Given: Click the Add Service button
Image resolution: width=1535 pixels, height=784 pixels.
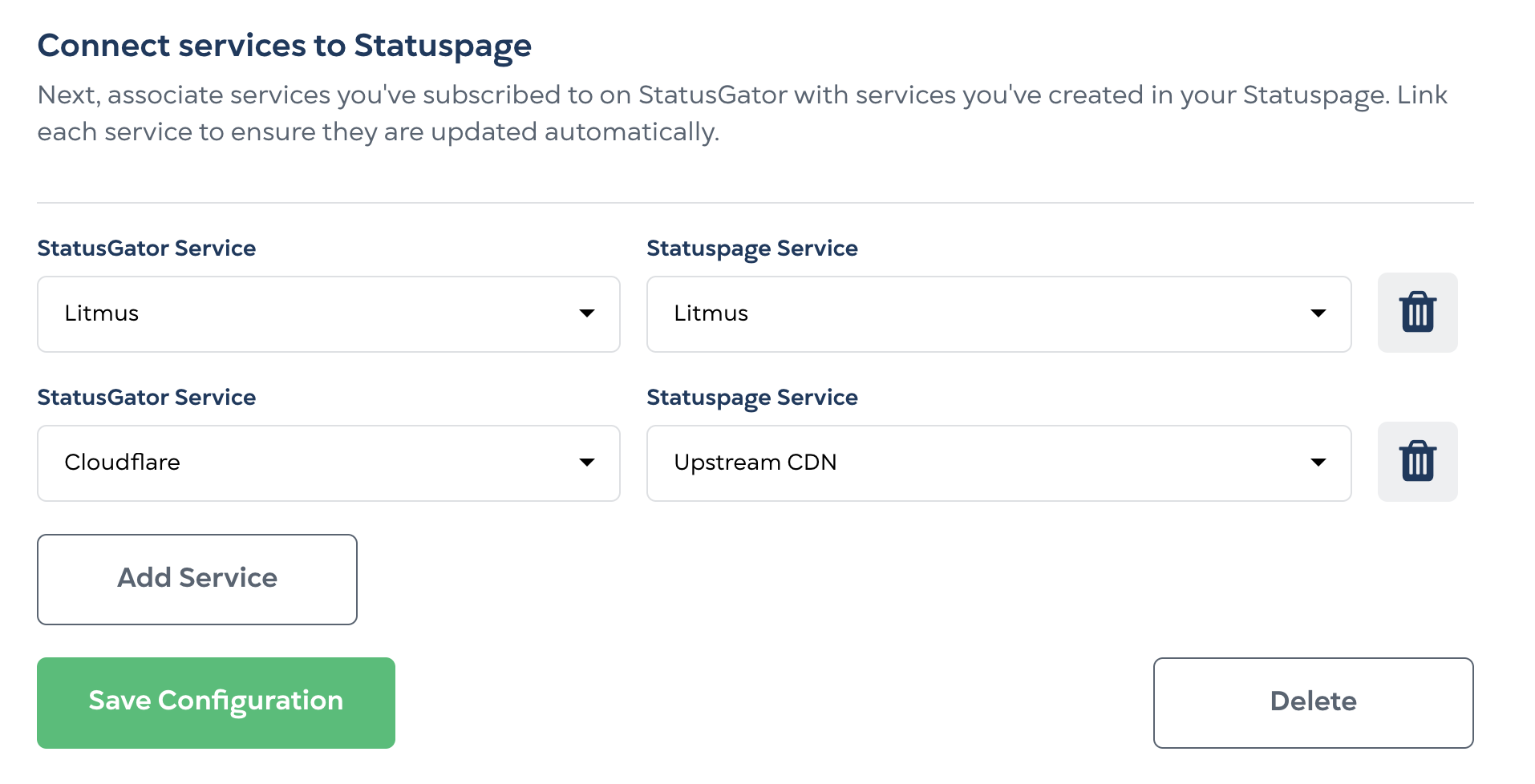Looking at the screenshot, I should click(196, 578).
